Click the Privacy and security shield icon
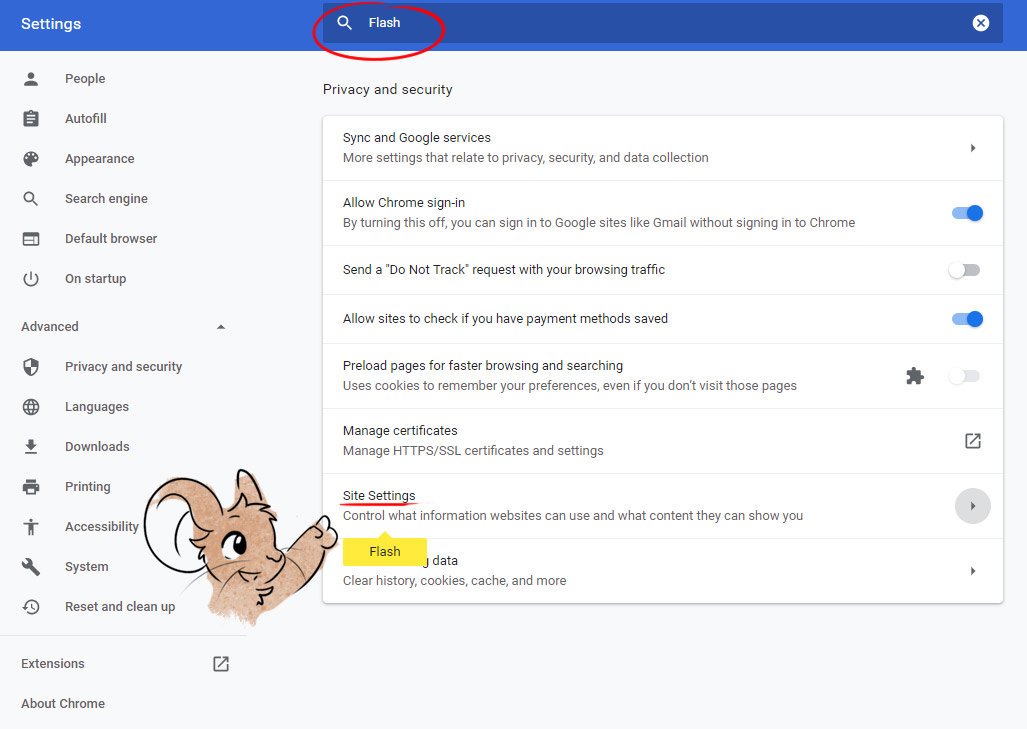The width and height of the screenshot is (1027, 729). tap(31, 367)
